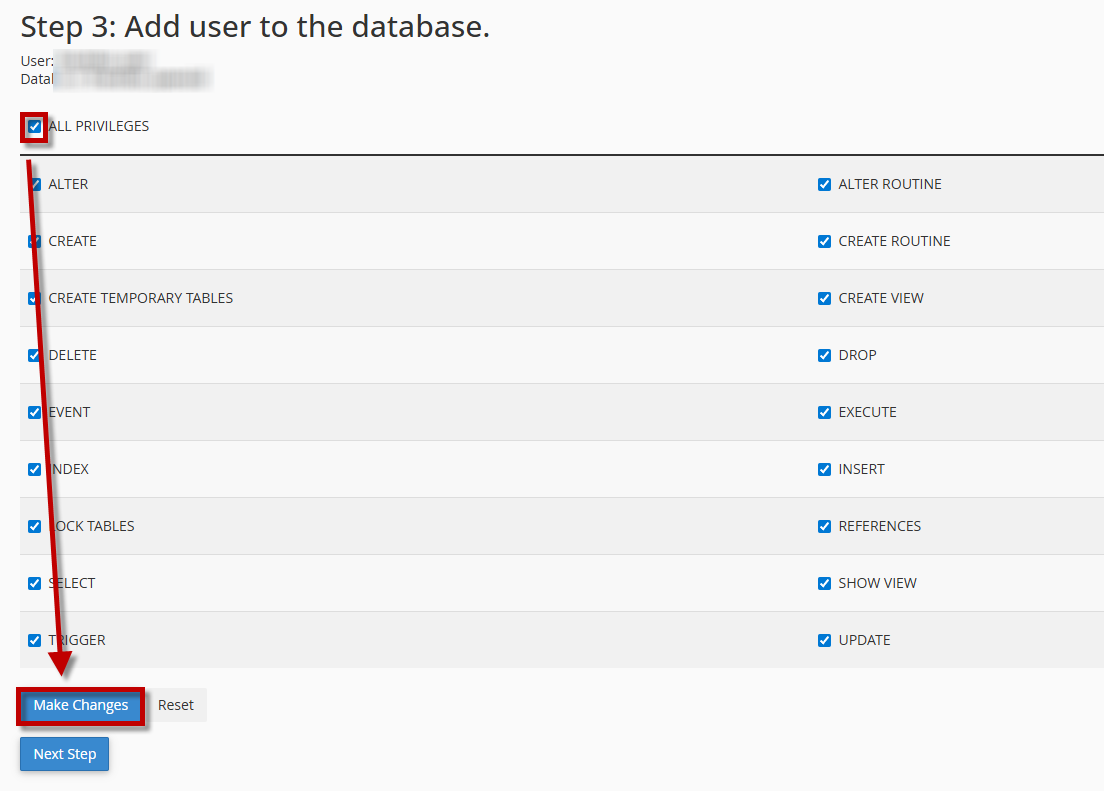Toggle the INSERT privilege checkbox

pos(824,469)
